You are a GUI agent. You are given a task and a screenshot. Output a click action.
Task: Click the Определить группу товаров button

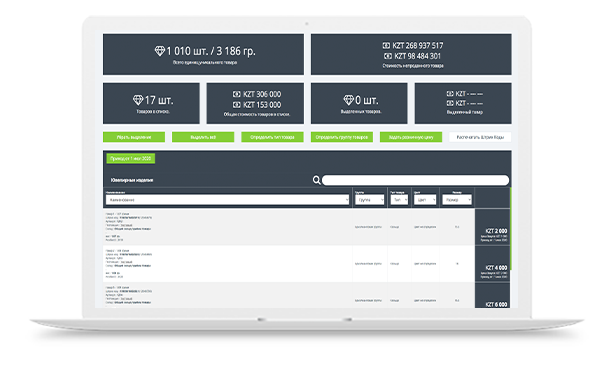click(342, 137)
